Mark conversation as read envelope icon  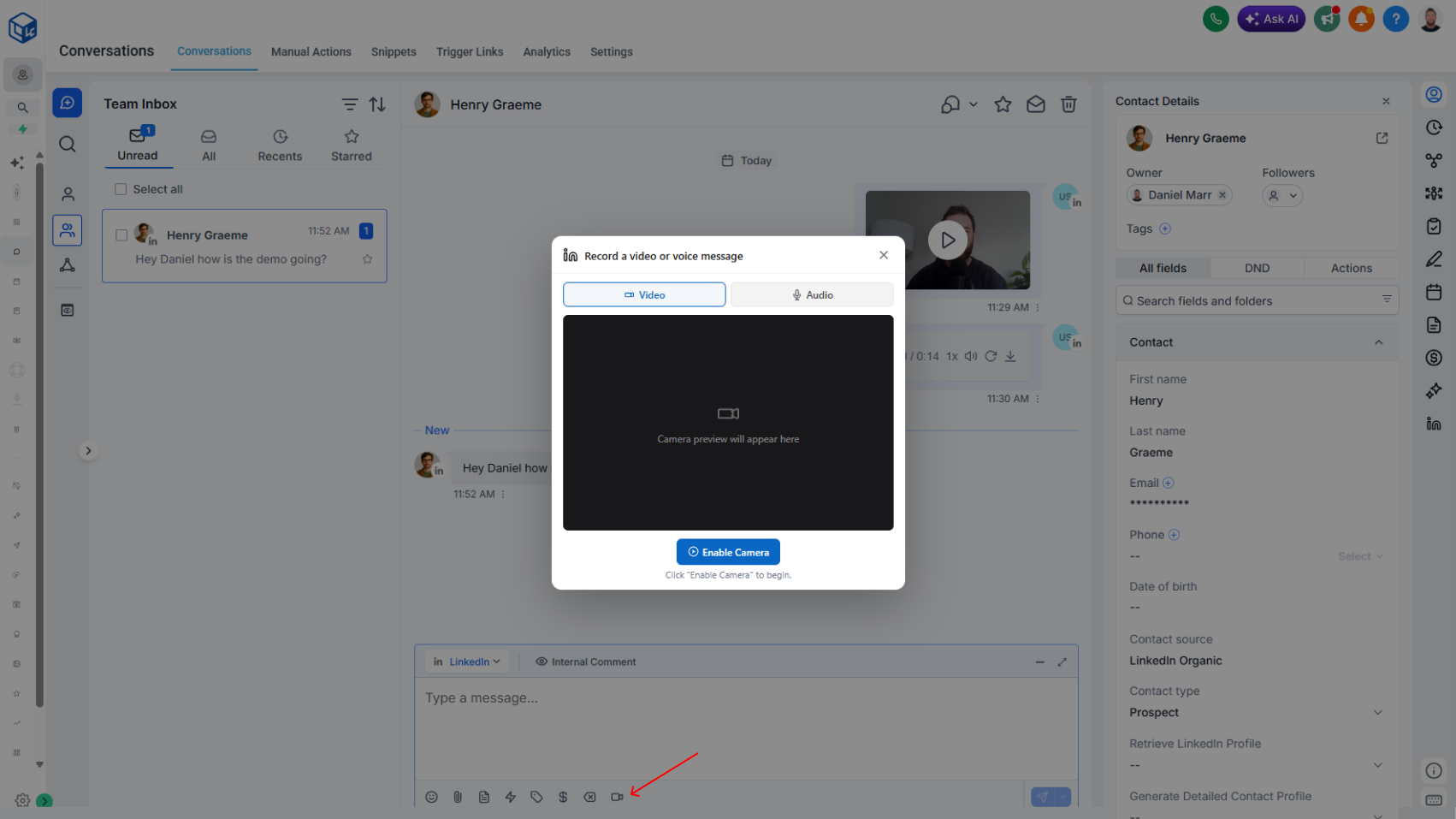coord(1036,104)
